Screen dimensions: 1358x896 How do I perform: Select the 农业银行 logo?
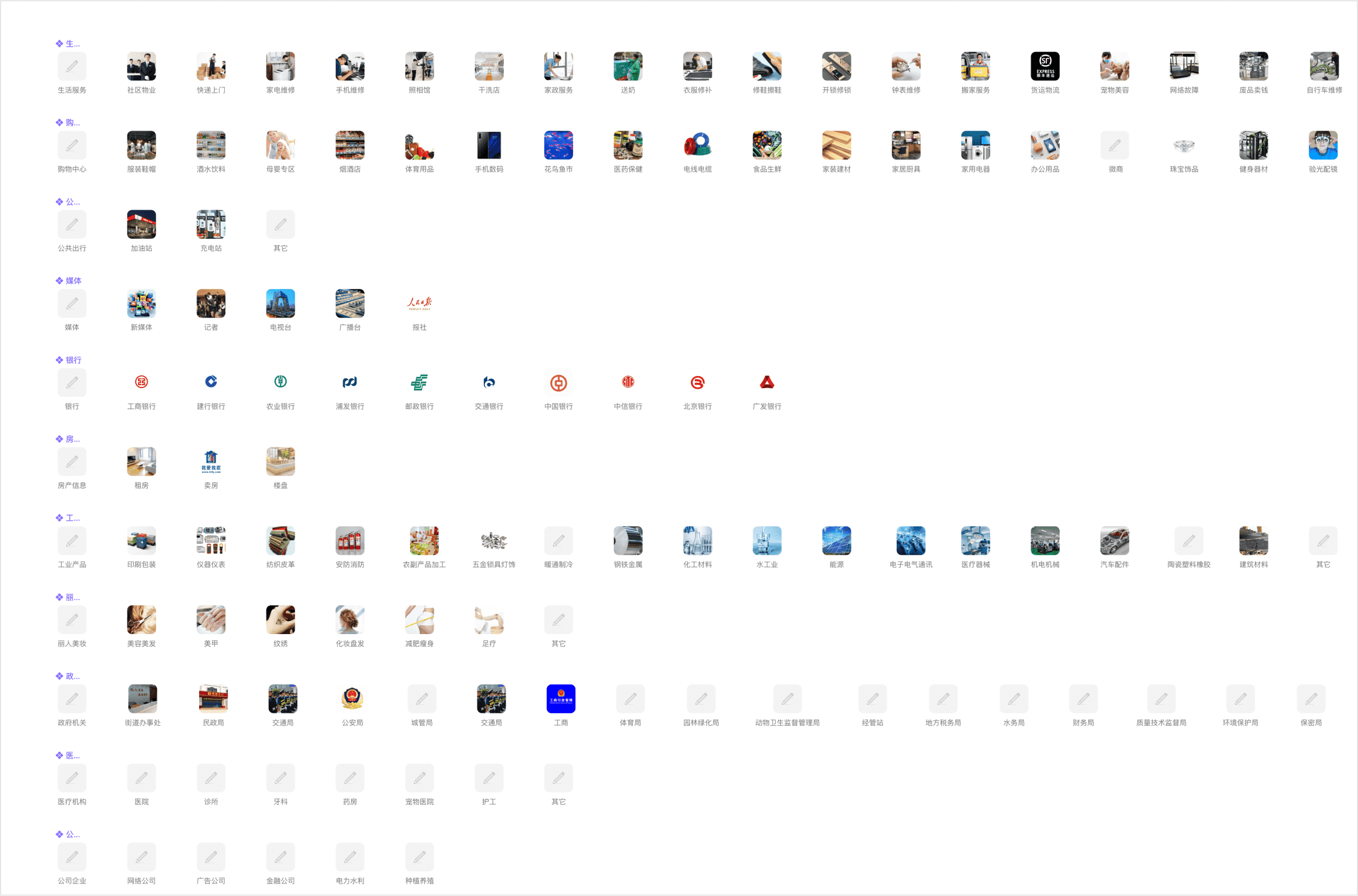pyautogui.click(x=281, y=382)
